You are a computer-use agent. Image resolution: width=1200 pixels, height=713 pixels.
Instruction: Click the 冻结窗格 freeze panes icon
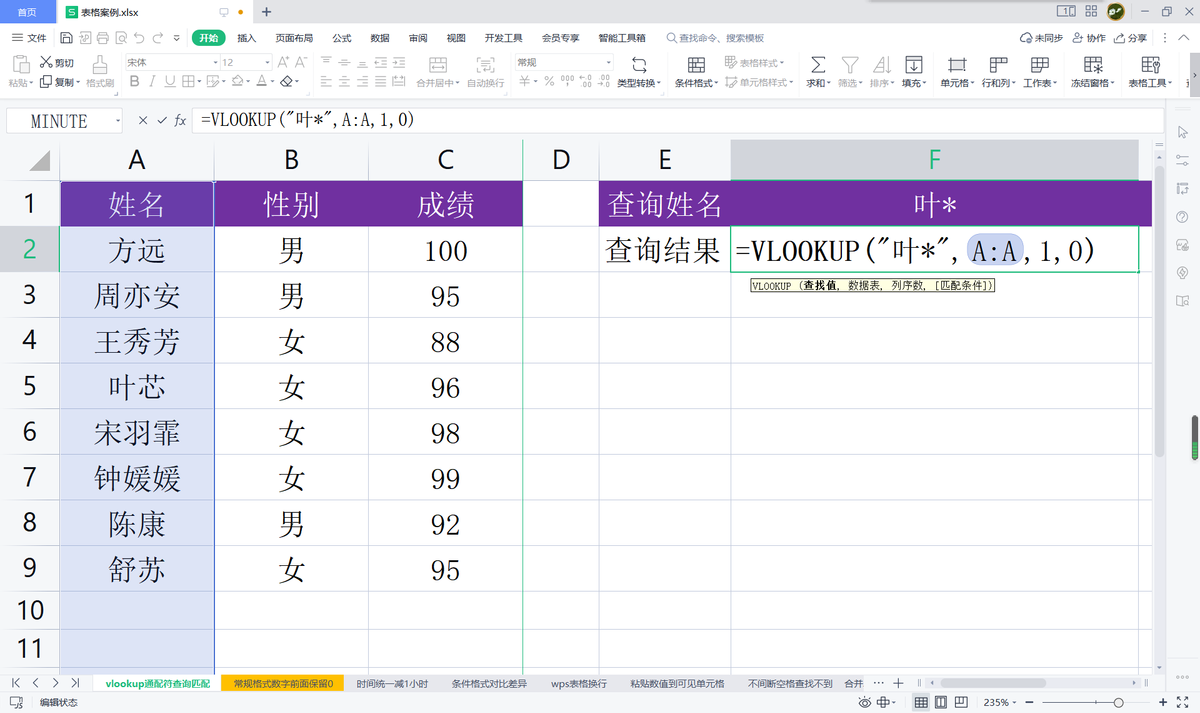tap(1092, 64)
